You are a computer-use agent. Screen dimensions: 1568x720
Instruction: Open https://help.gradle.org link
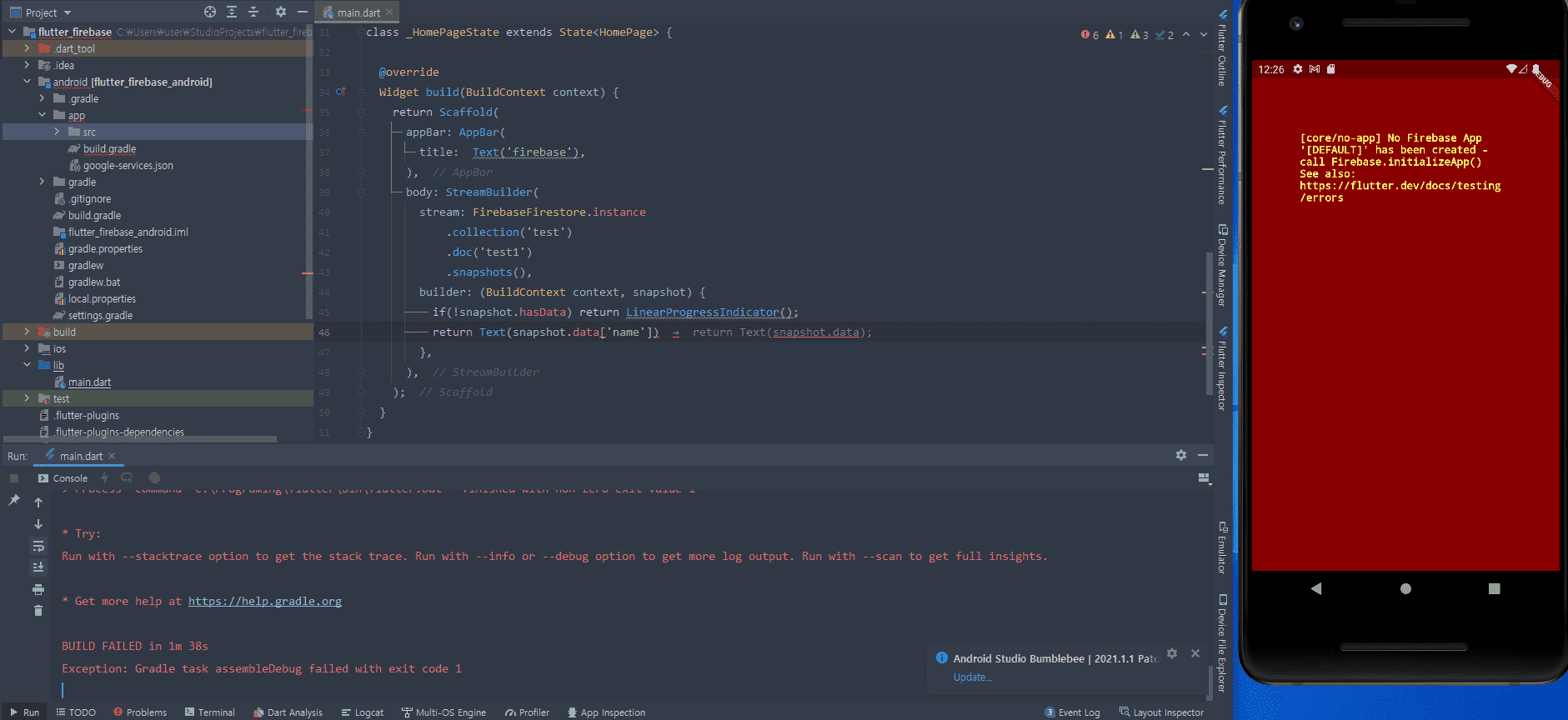[265, 601]
